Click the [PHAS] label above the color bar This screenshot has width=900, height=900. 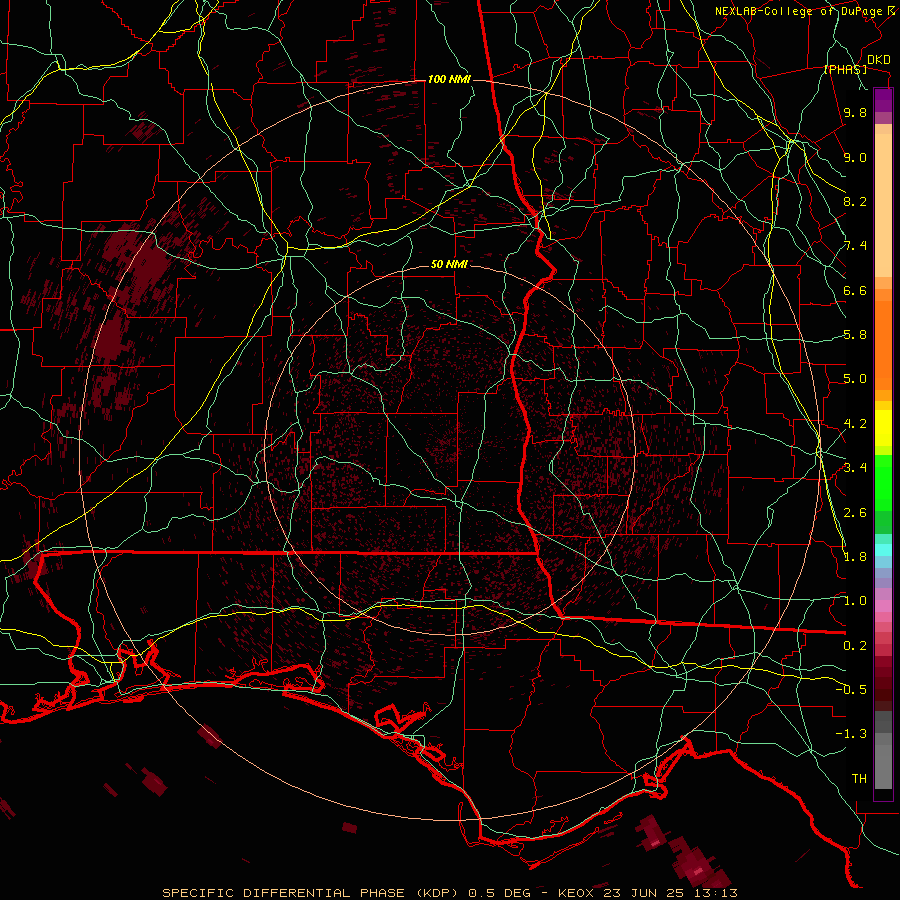(x=845, y=69)
